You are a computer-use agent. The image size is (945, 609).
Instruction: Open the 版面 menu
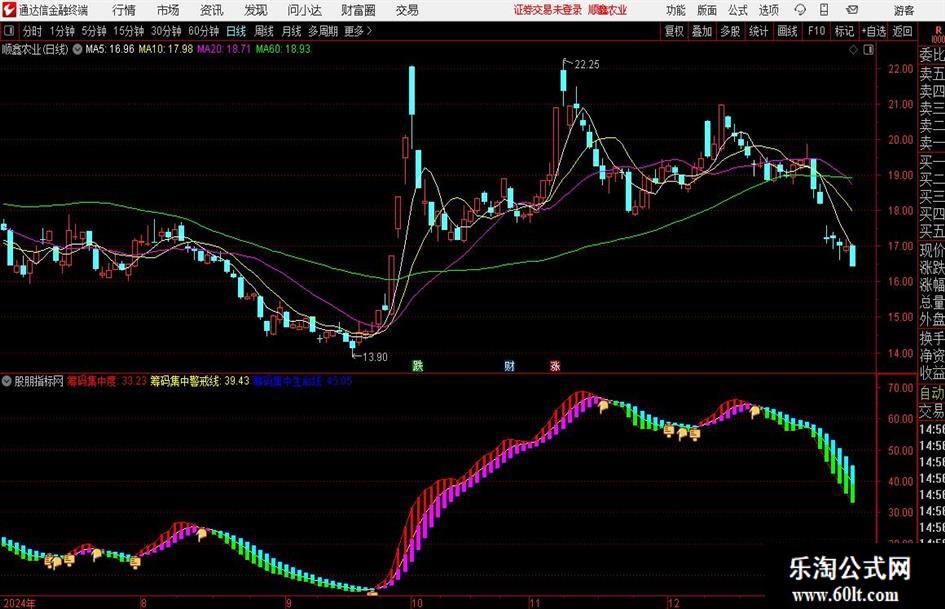pyautogui.click(x=707, y=10)
